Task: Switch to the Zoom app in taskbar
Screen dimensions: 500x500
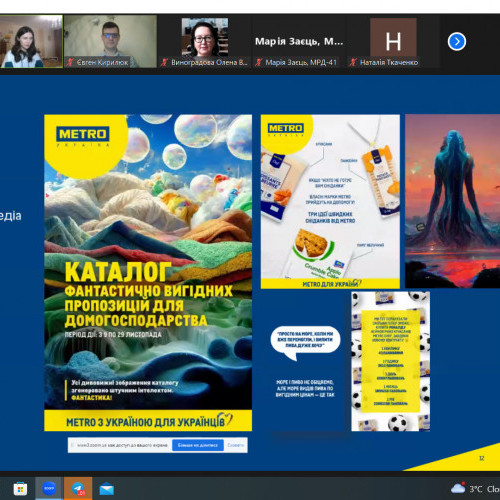Action: point(49,489)
